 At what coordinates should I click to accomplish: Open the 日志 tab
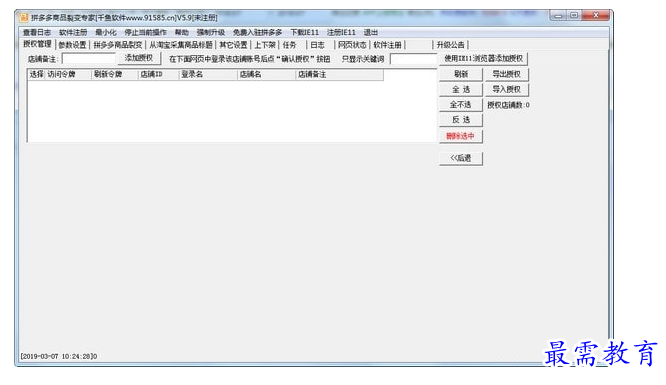[x=317, y=45]
